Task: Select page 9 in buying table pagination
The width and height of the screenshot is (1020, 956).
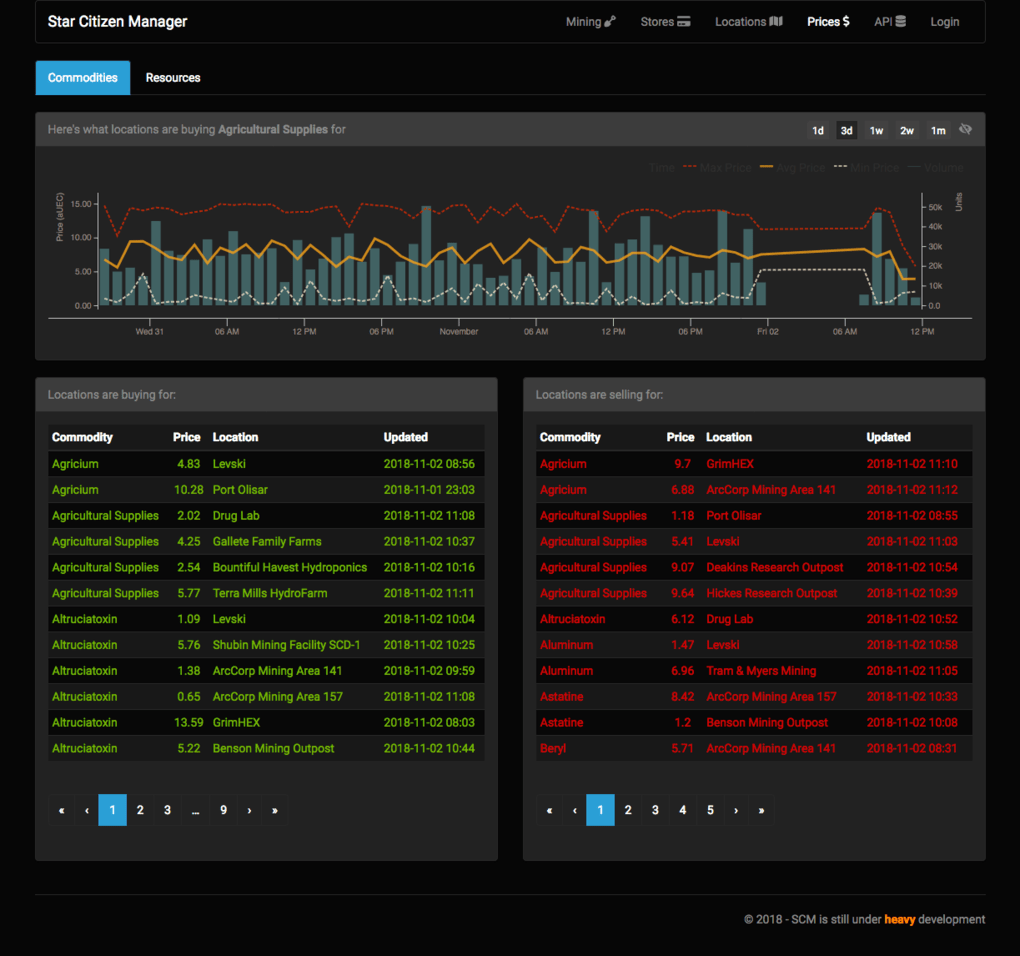Action: pos(223,810)
